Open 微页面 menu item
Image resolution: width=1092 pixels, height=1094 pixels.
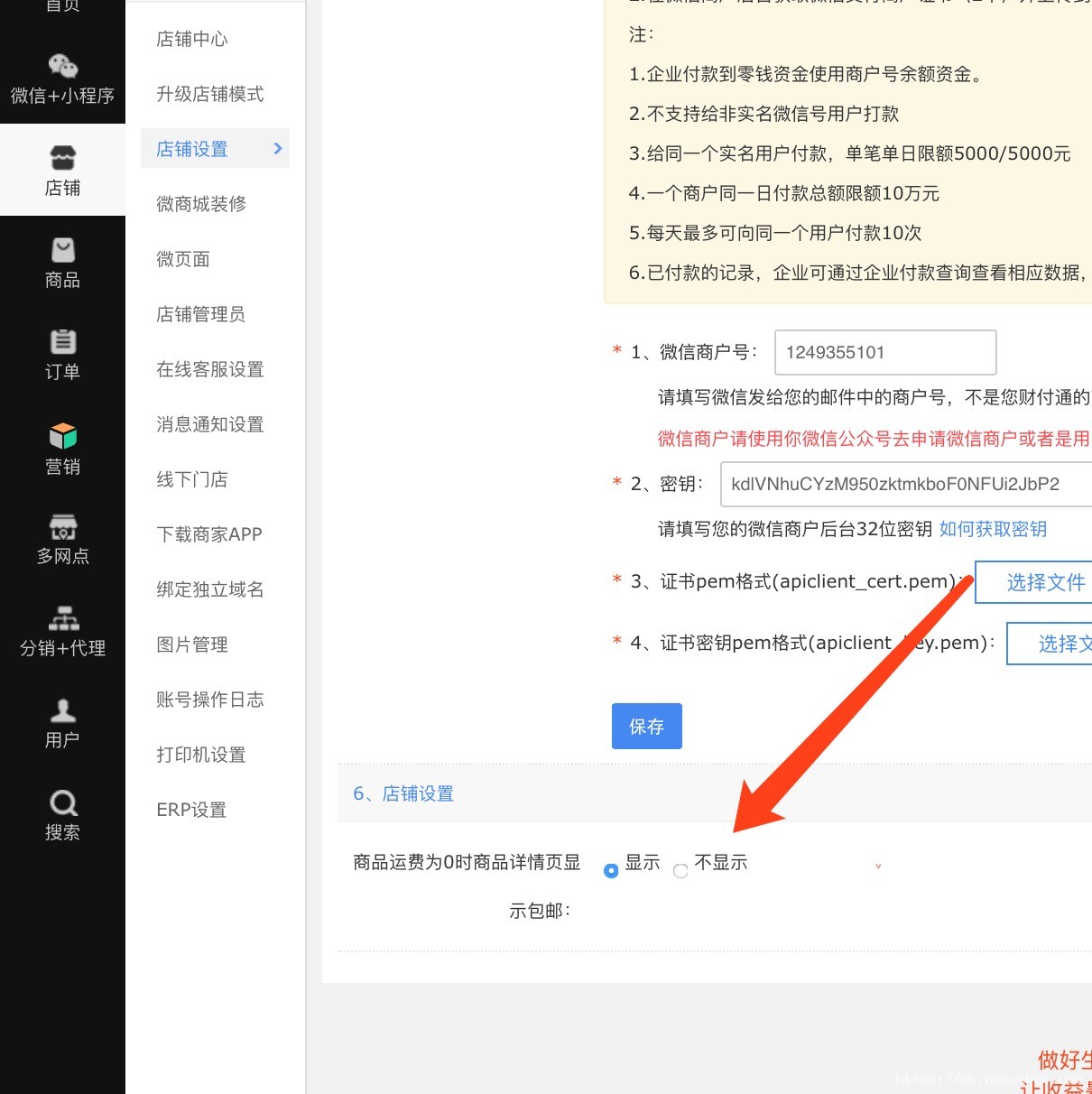click(x=183, y=259)
